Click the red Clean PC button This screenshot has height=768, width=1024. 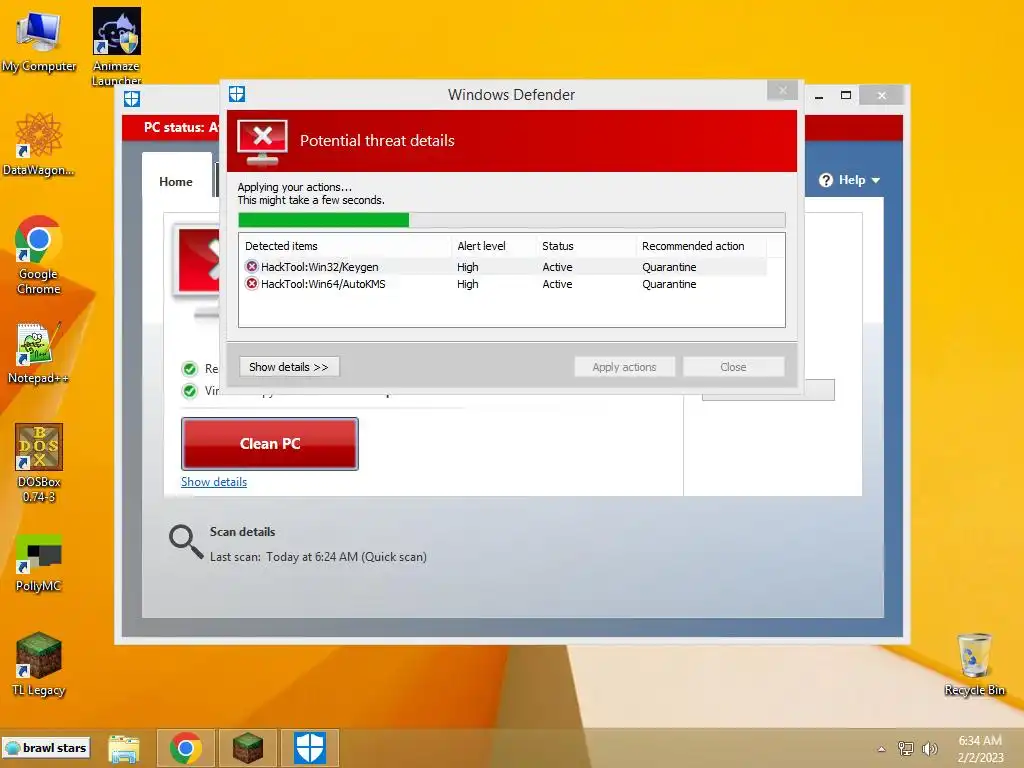(270, 443)
